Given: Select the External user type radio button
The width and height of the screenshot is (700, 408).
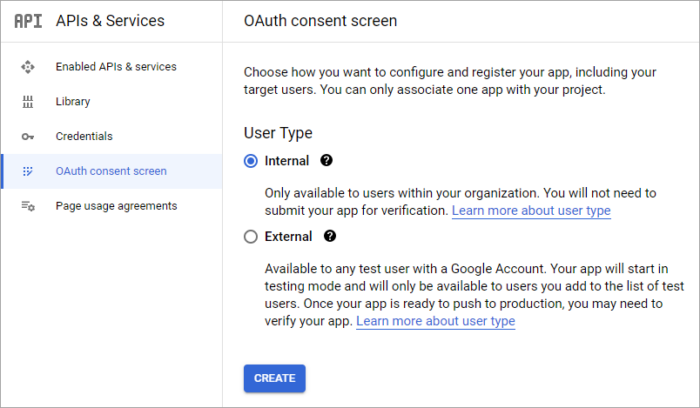Looking at the screenshot, I should point(250,237).
